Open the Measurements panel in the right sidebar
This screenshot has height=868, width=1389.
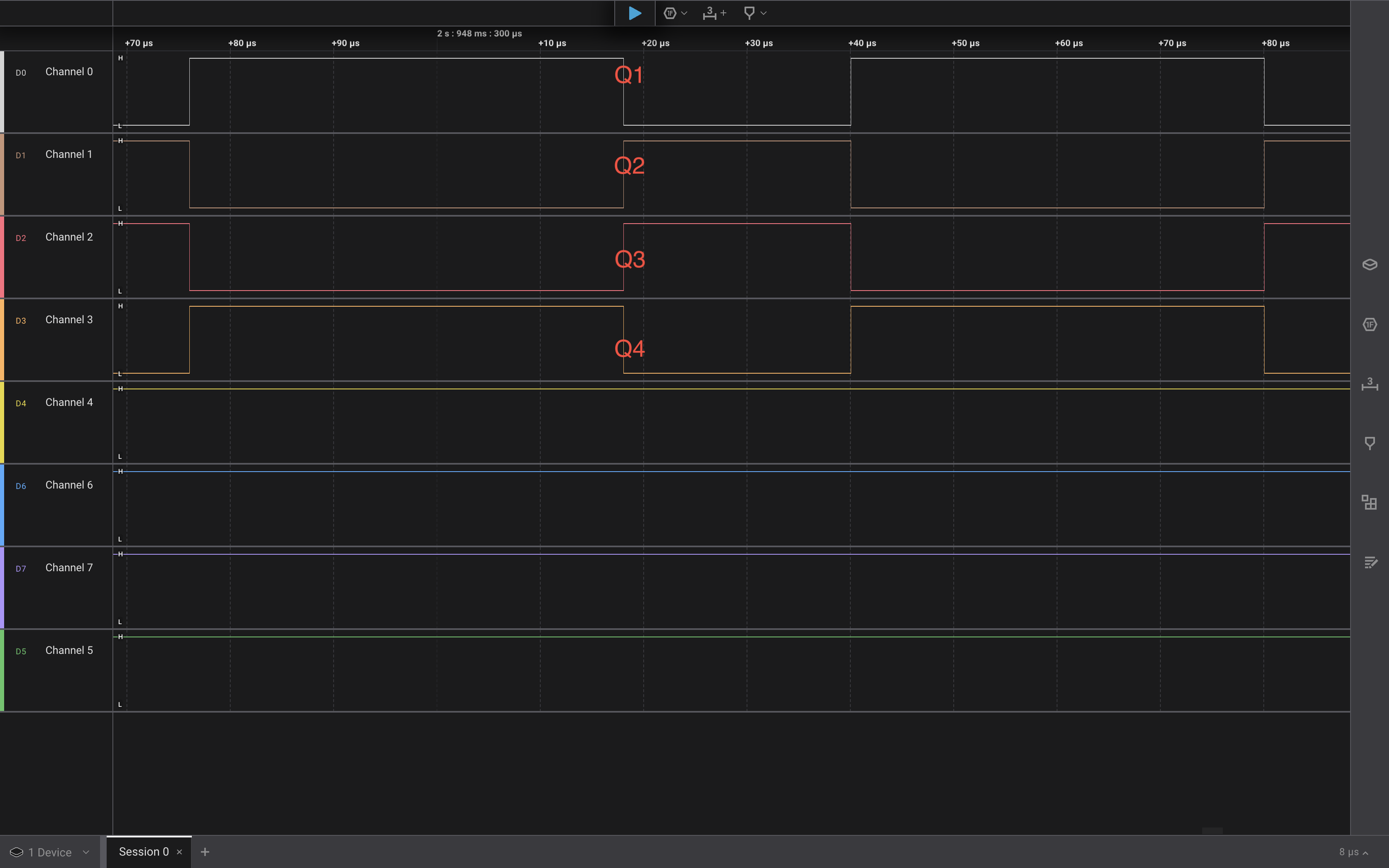pyautogui.click(x=1370, y=385)
